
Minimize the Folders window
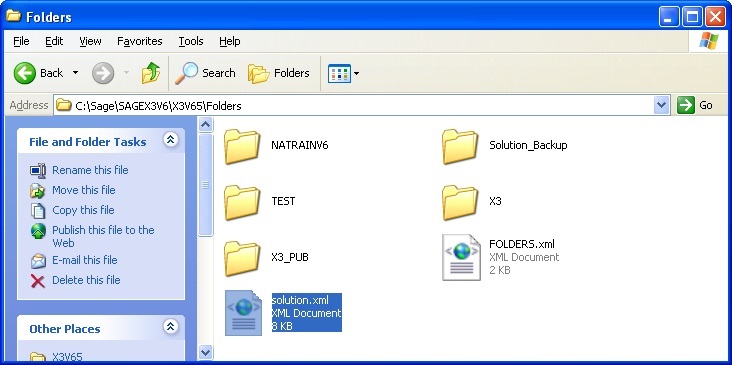pyautogui.click(x=668, y=17)
